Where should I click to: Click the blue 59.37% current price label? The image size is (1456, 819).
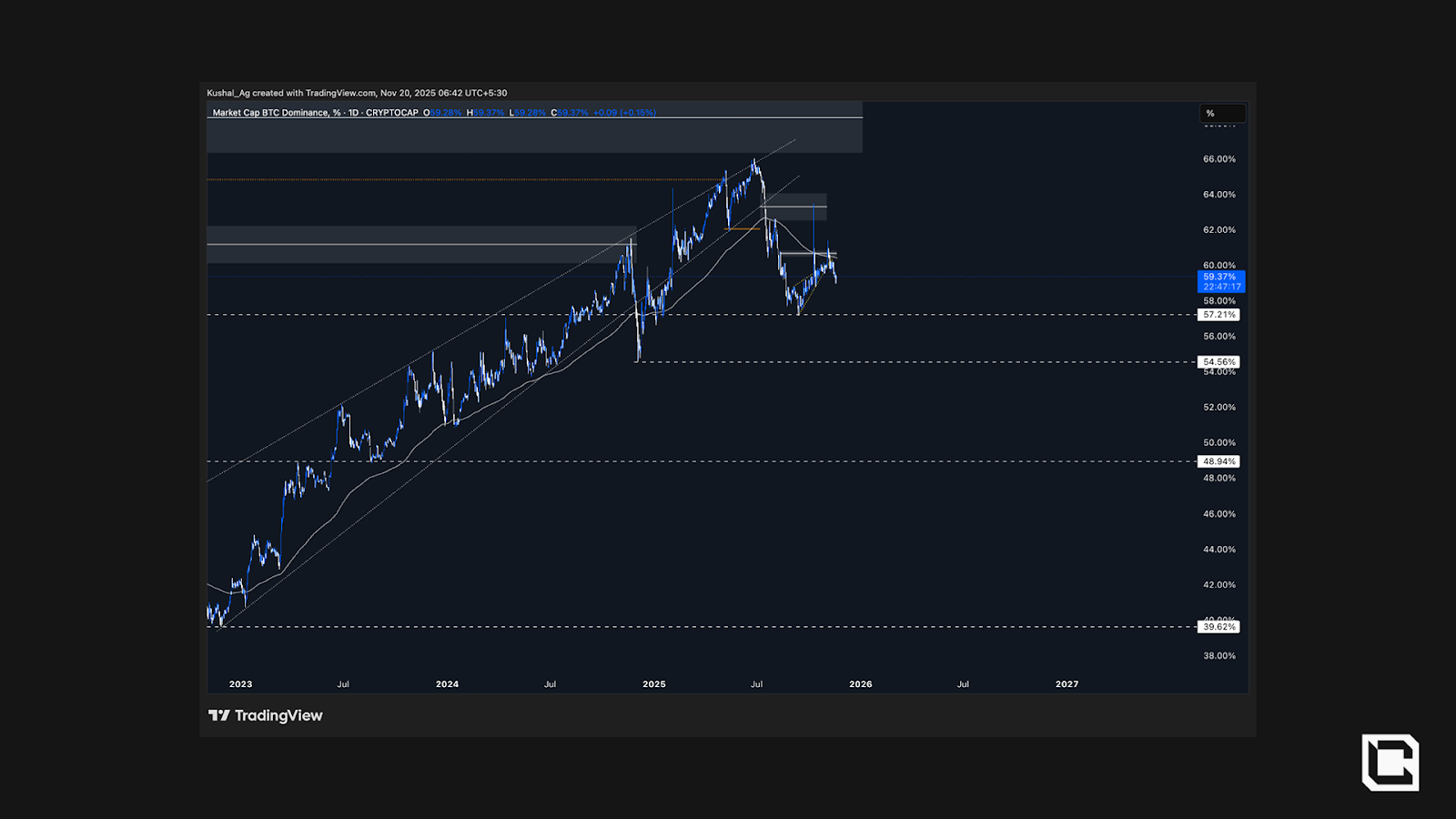coord(1220,277)
